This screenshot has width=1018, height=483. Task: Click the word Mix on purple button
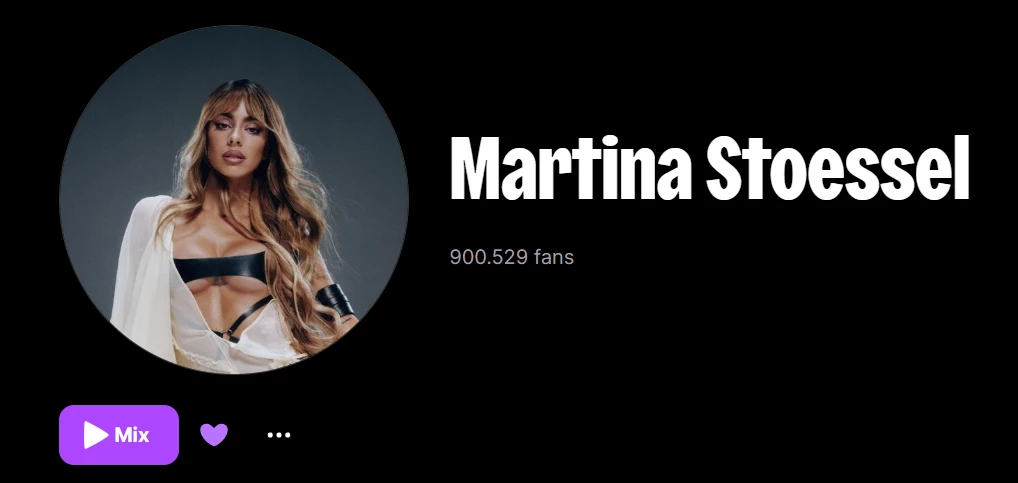tap(132, 435)
